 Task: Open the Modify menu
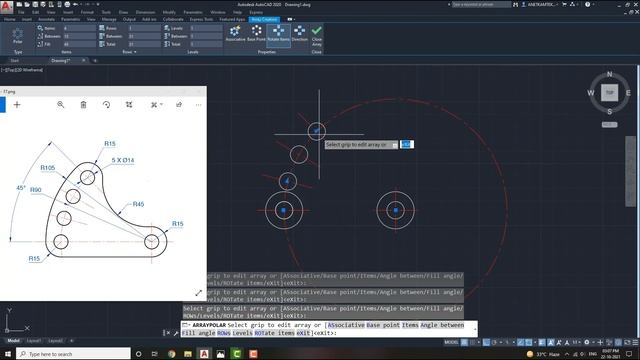coord(169,12)
